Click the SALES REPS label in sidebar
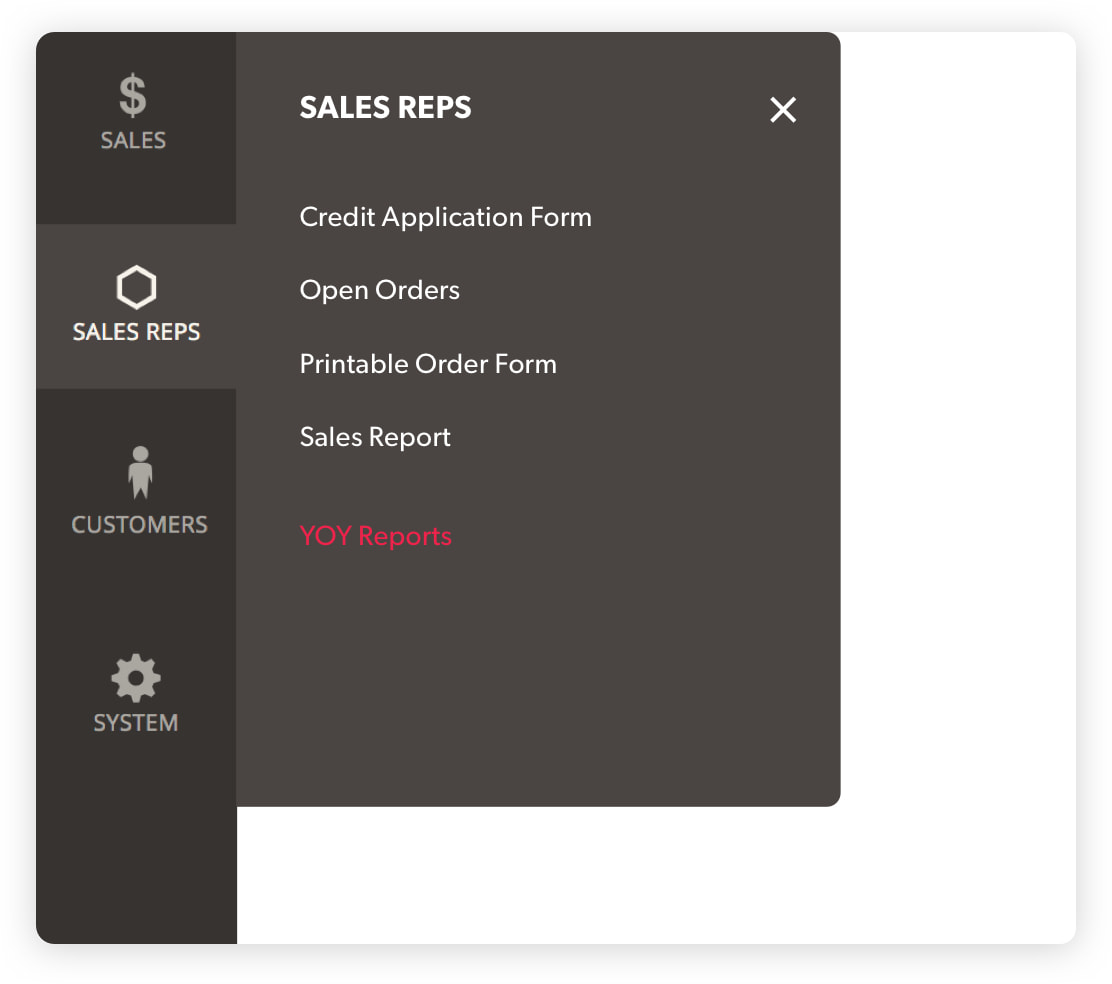The width and height of the screenshot is (1112, 984). point(136,332)
